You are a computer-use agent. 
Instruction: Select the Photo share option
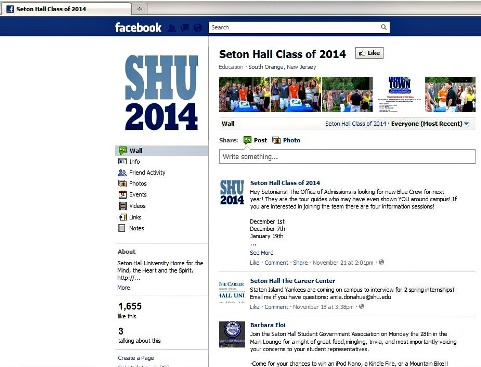[286, 140]
